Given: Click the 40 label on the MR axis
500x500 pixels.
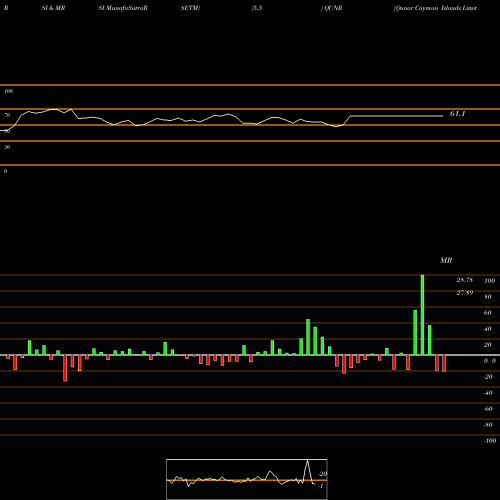Looking at the screenshot, I should pos(488,329).
